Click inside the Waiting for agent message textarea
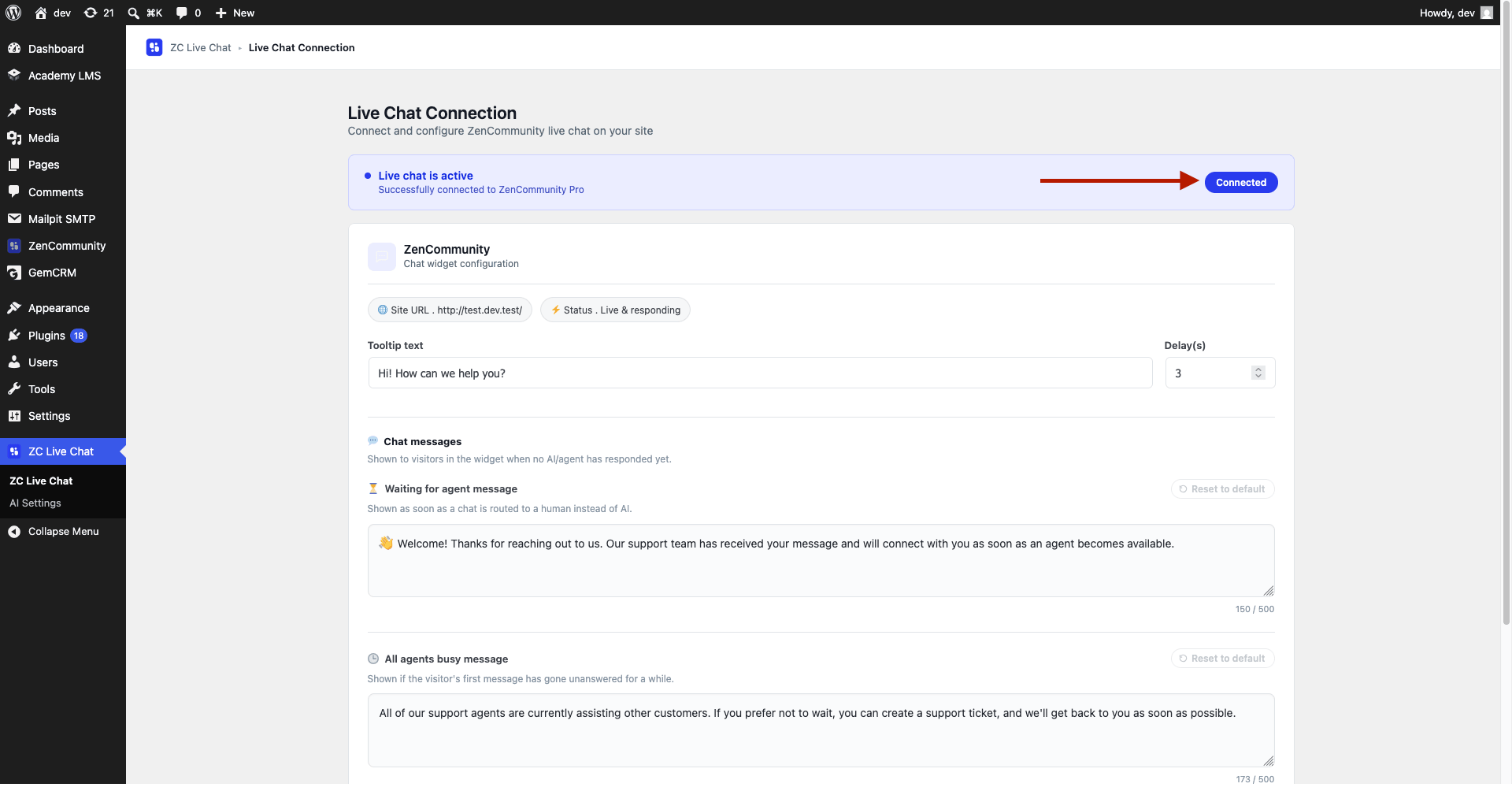This screenshot has width=1512, height=802. [821, 561]
